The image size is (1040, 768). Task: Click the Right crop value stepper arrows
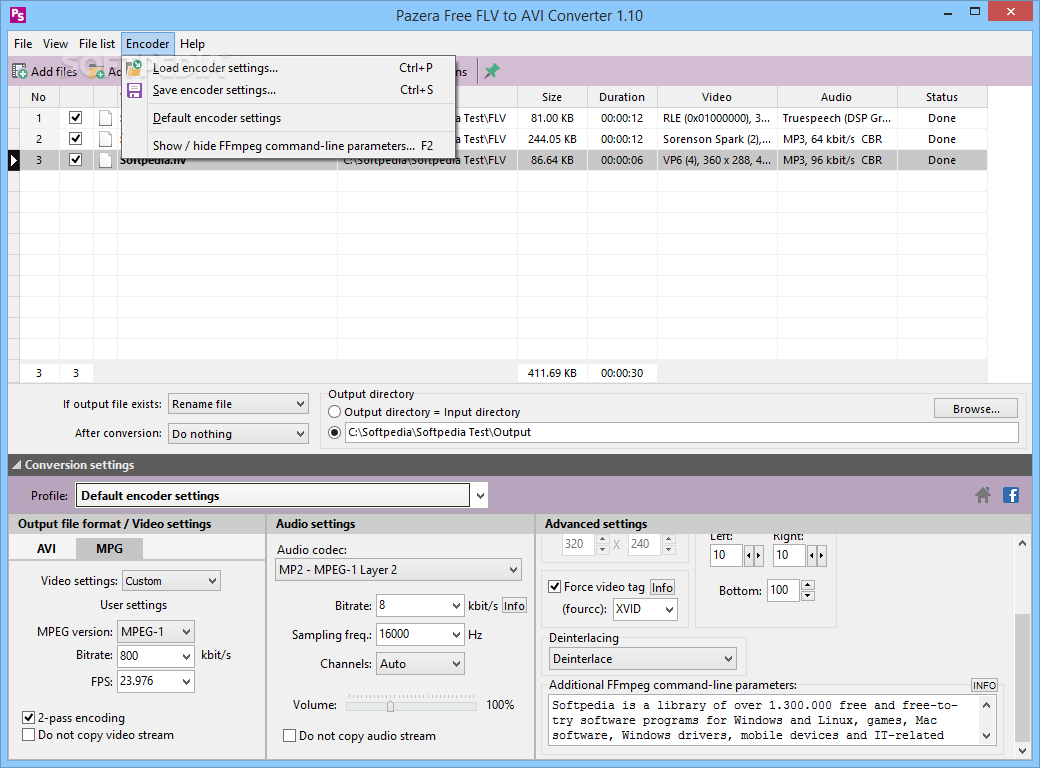point(816,555)
